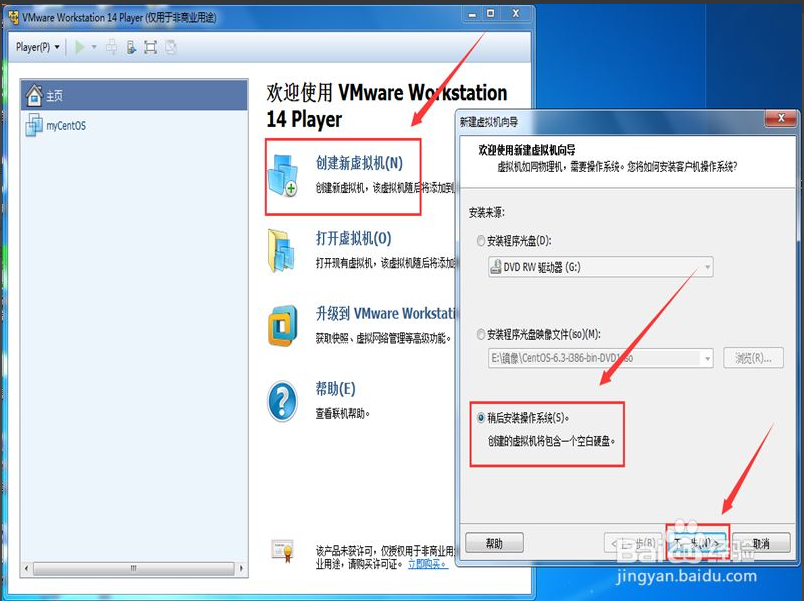Click the license certificate icon
Screen dimensions: 804x601
click(283, 551)
